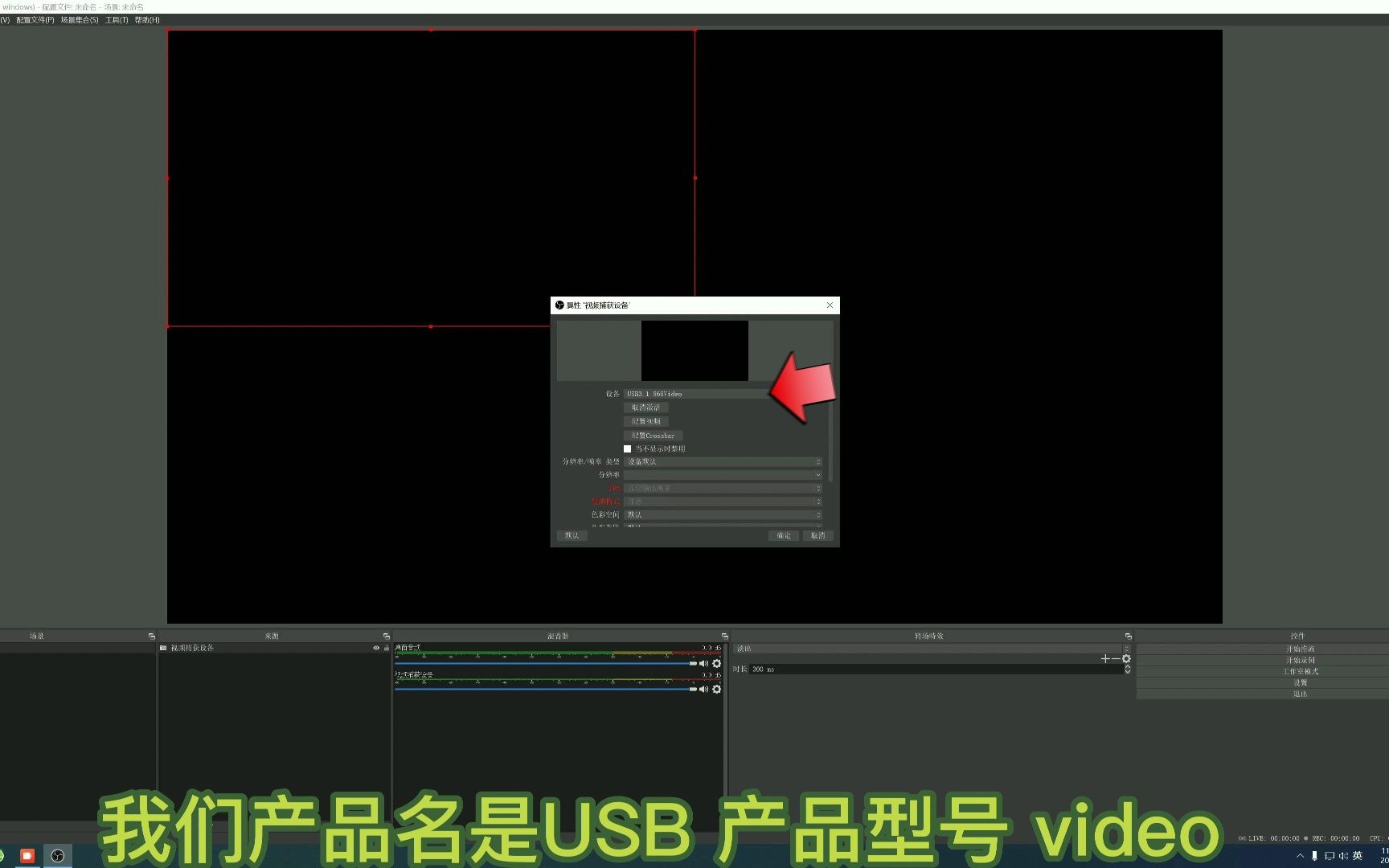Lock the 视频捕获设备 source
The width and height of the screenshot is (1389, 868).
click(387, 647)
